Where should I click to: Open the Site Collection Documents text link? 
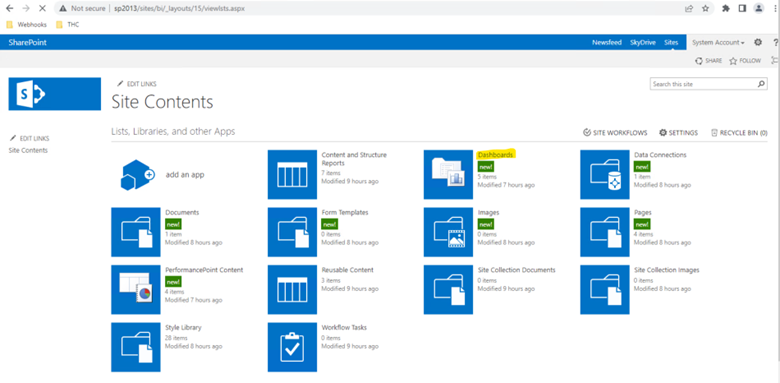coord(516,270)
